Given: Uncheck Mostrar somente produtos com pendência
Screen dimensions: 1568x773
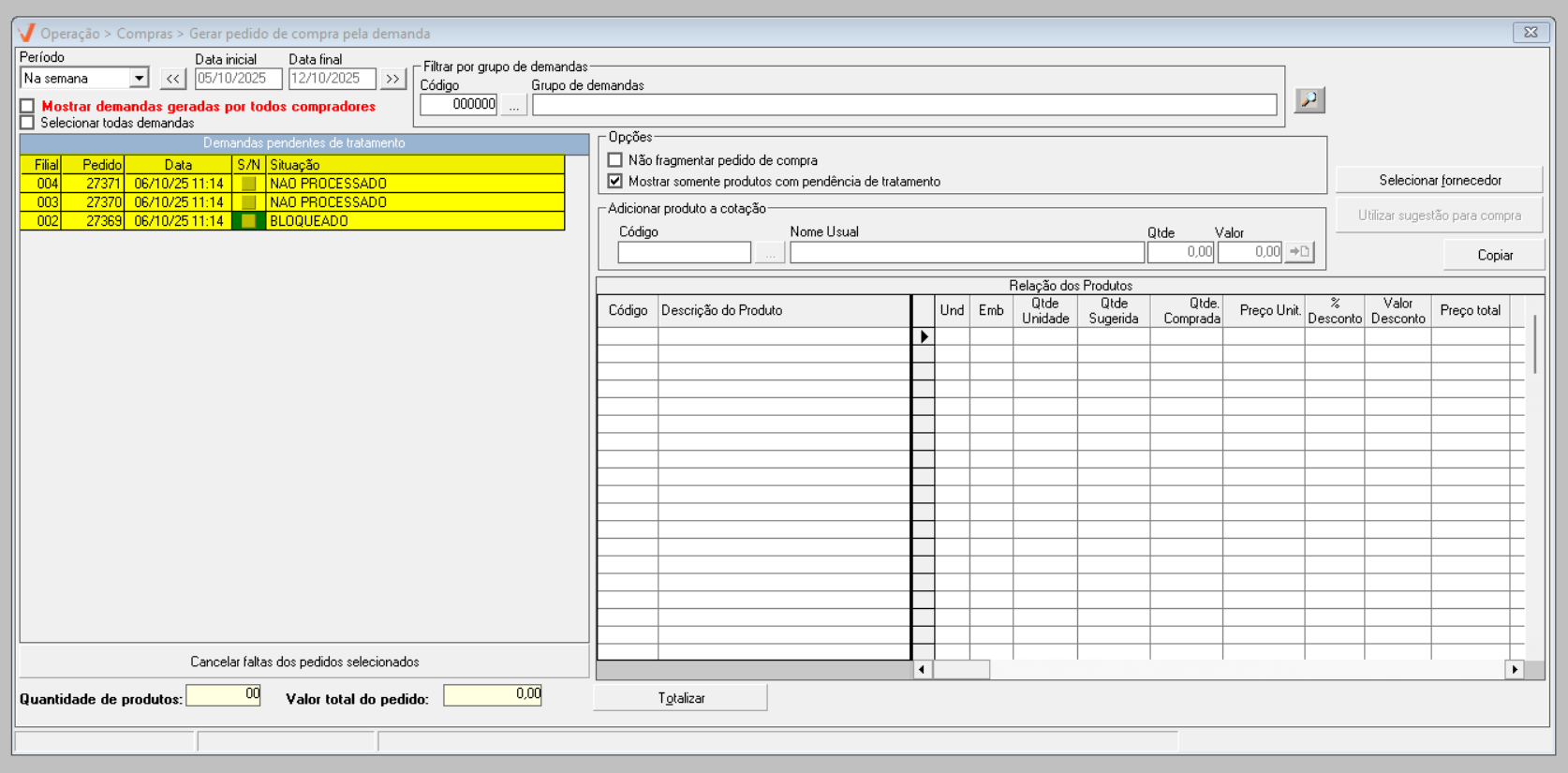Looking at the screenshot, I should (615, 181).
